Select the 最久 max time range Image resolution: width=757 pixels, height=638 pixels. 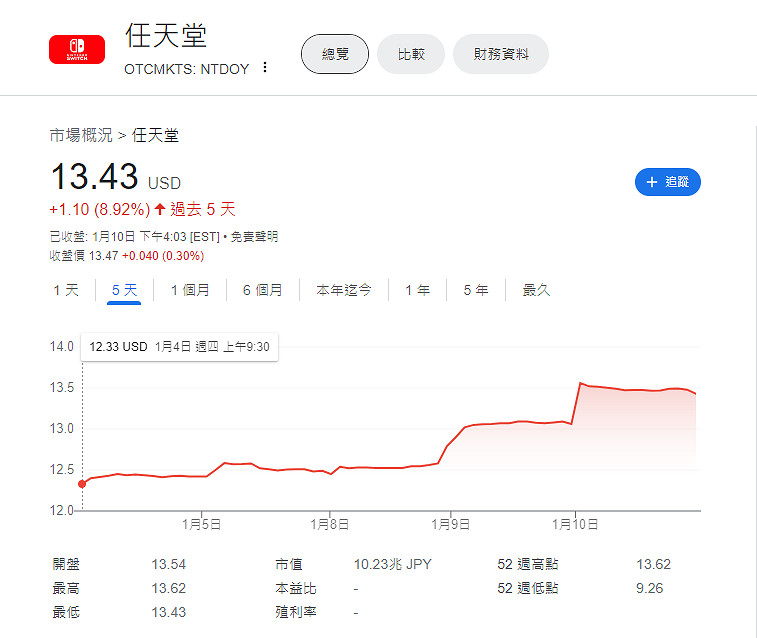coord(536,290)
